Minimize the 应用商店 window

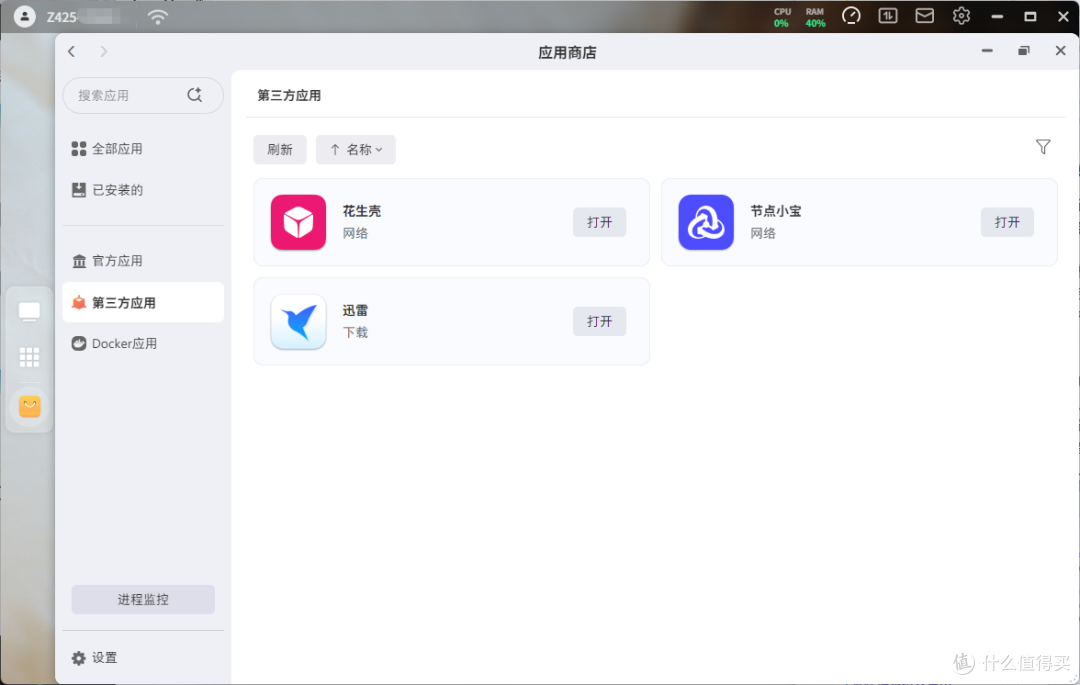987,50
